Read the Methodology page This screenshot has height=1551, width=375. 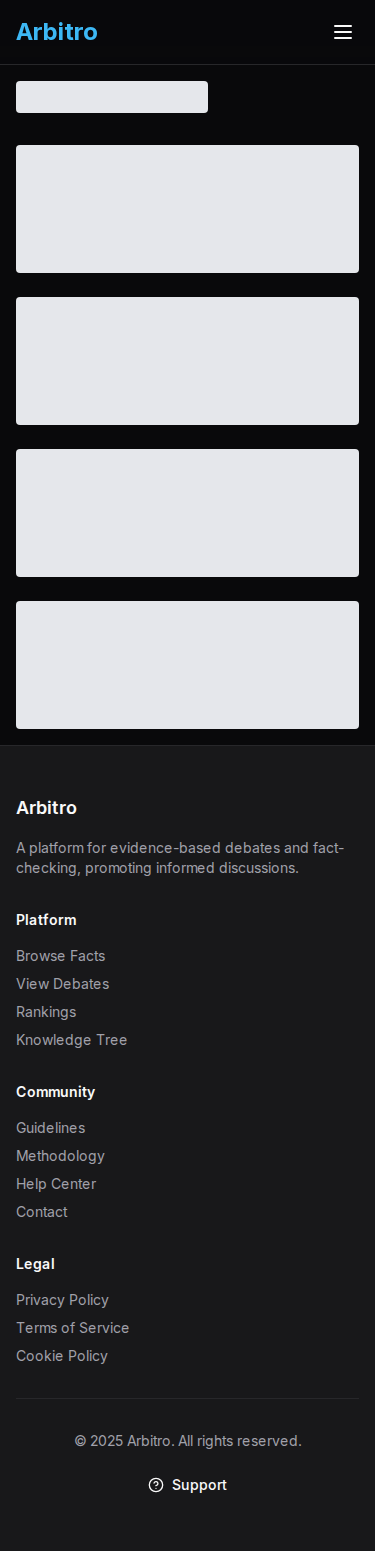click(x=61, y=1156)
